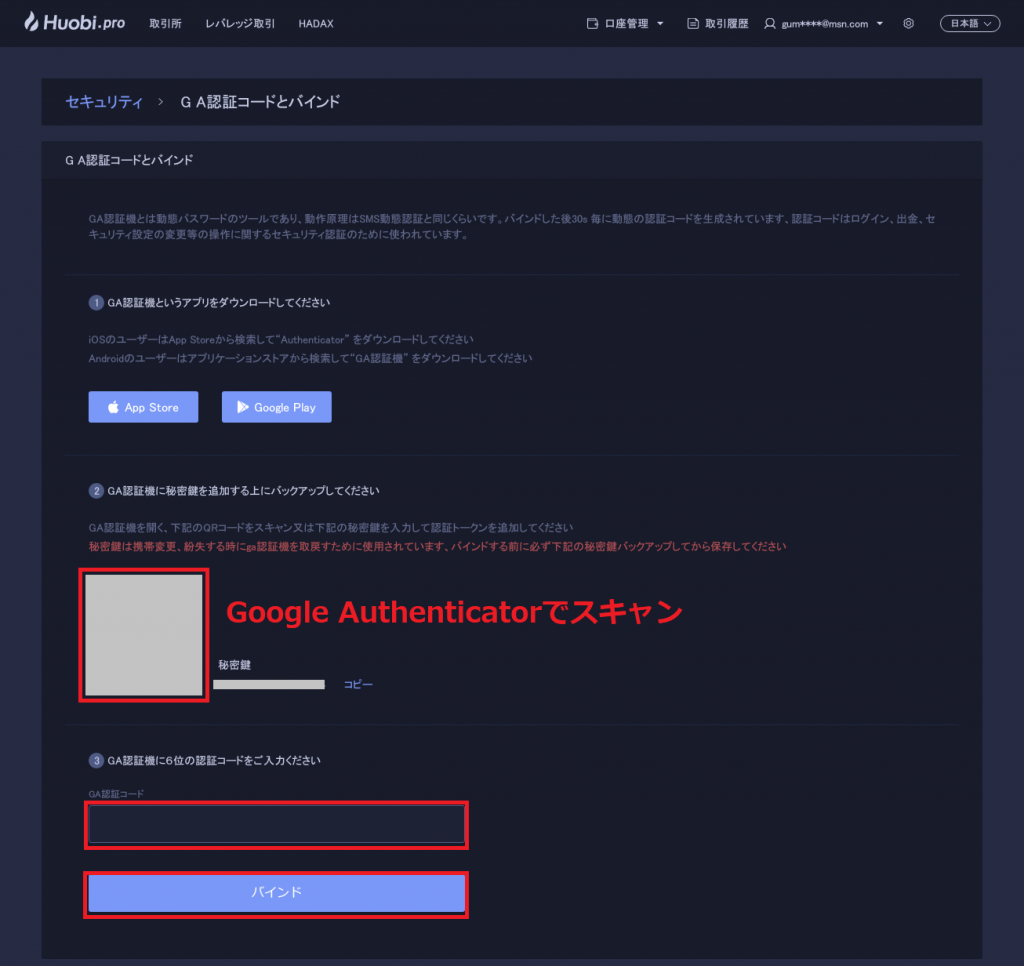Expand the account email dropdown arrow

[x=880, y=24]
